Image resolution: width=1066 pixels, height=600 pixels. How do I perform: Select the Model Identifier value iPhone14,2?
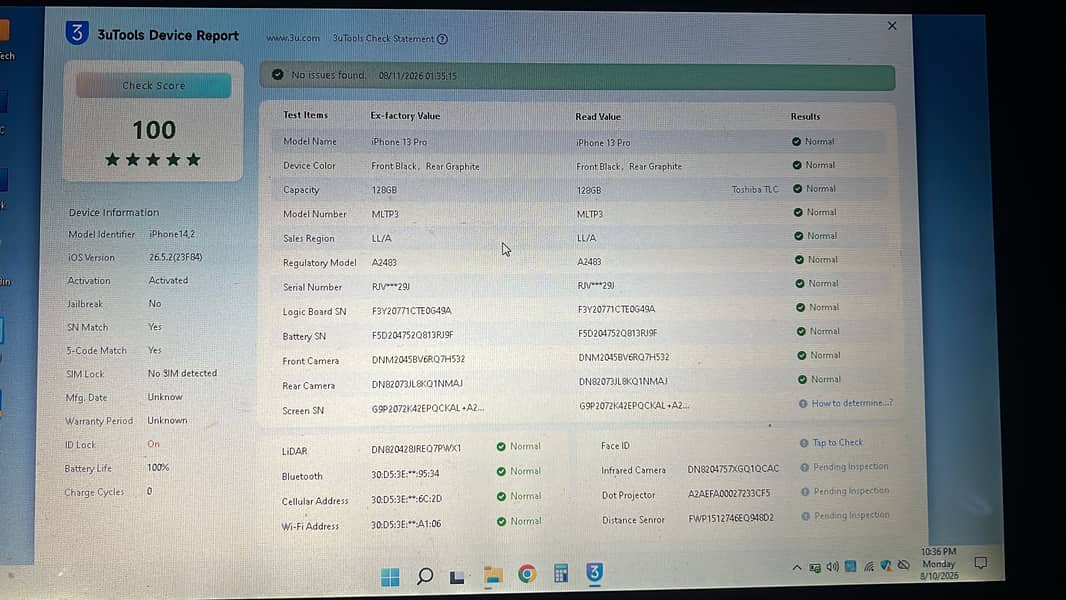pyautogui.click(x=172, y=234)
